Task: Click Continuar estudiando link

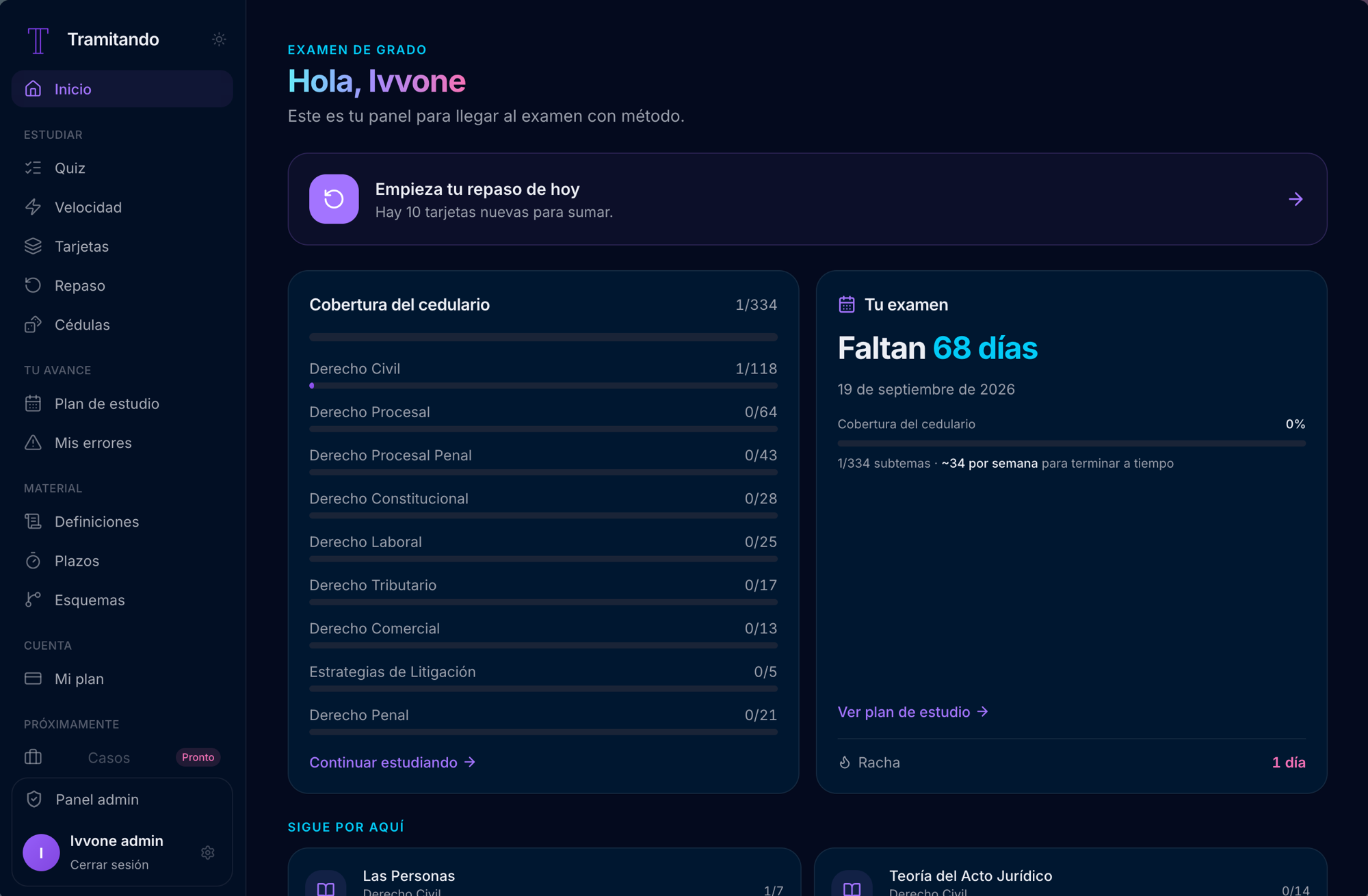Action: coord(392,762)
